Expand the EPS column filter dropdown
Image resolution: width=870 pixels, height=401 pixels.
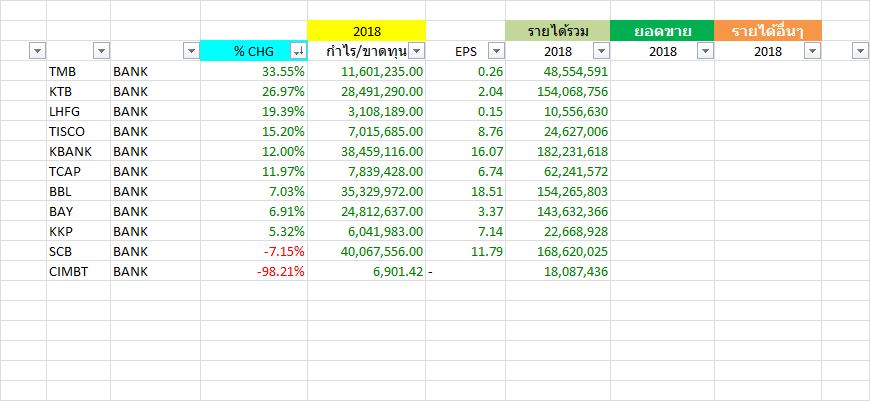pos(496,51)
